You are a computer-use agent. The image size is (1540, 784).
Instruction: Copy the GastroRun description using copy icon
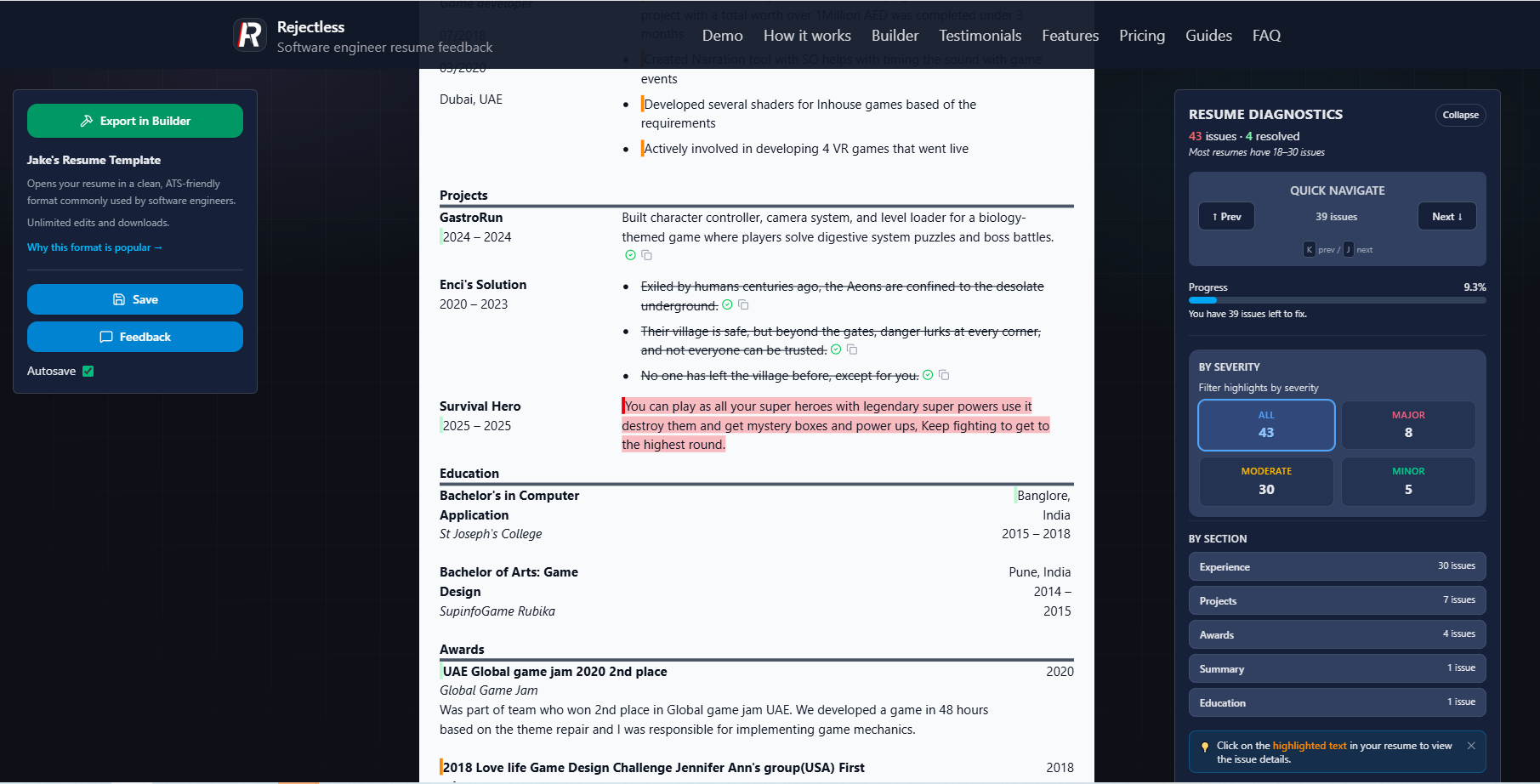pyautogui.click(x=646, y=255)
